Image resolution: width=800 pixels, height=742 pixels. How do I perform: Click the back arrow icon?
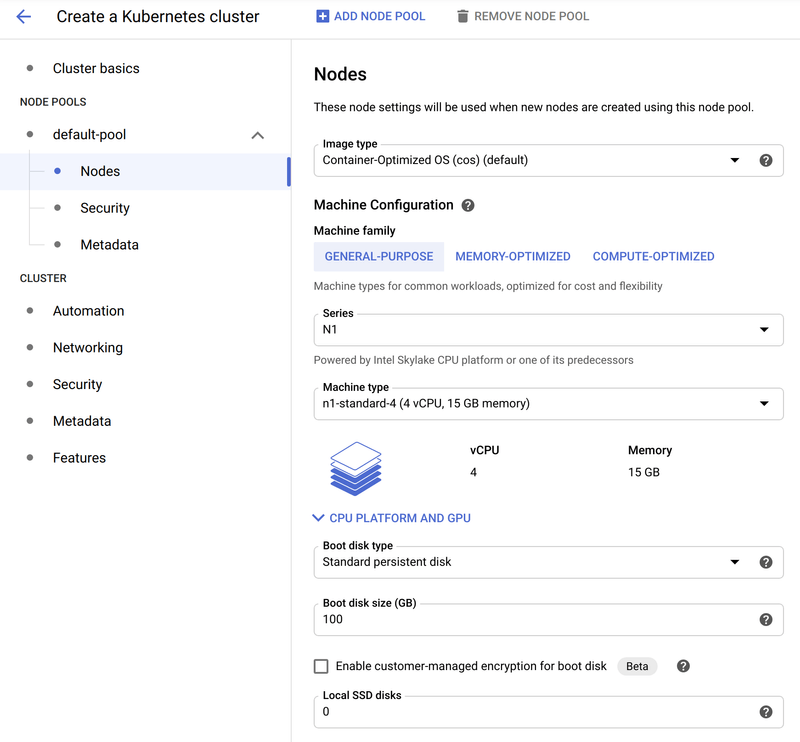point(24,17)
